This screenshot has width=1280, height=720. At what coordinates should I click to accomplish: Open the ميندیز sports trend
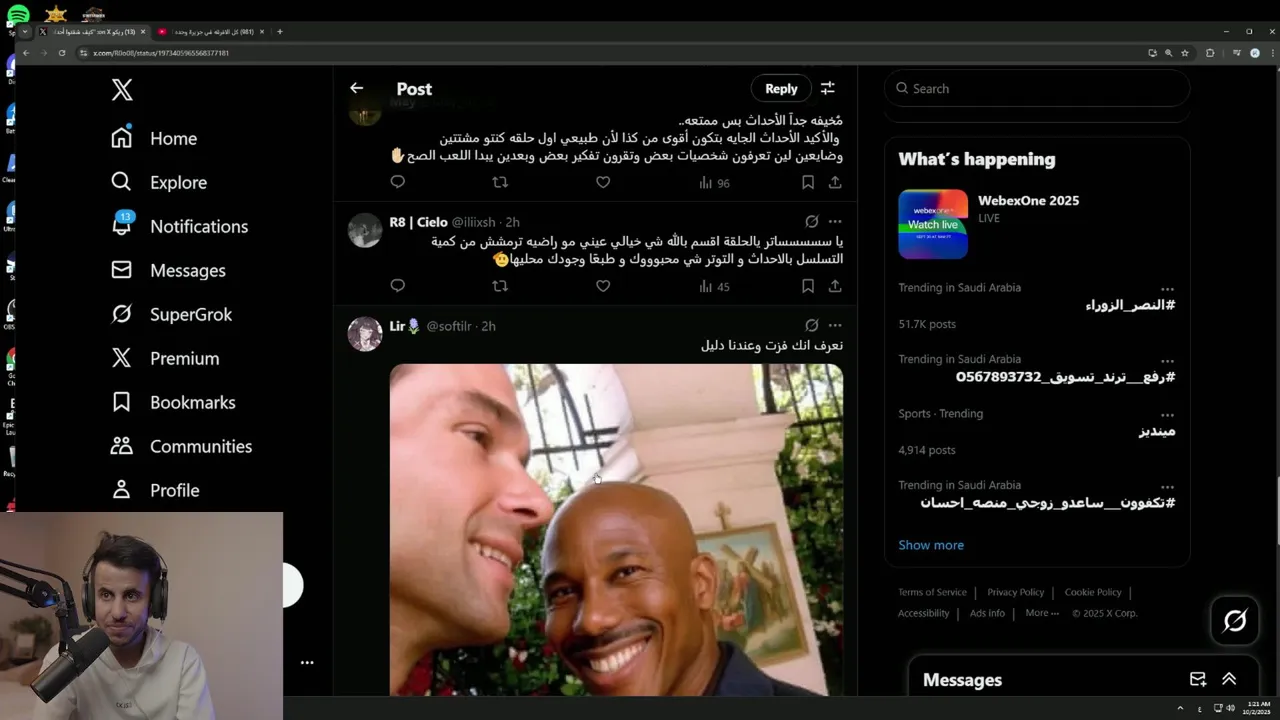pos(1157,431)
